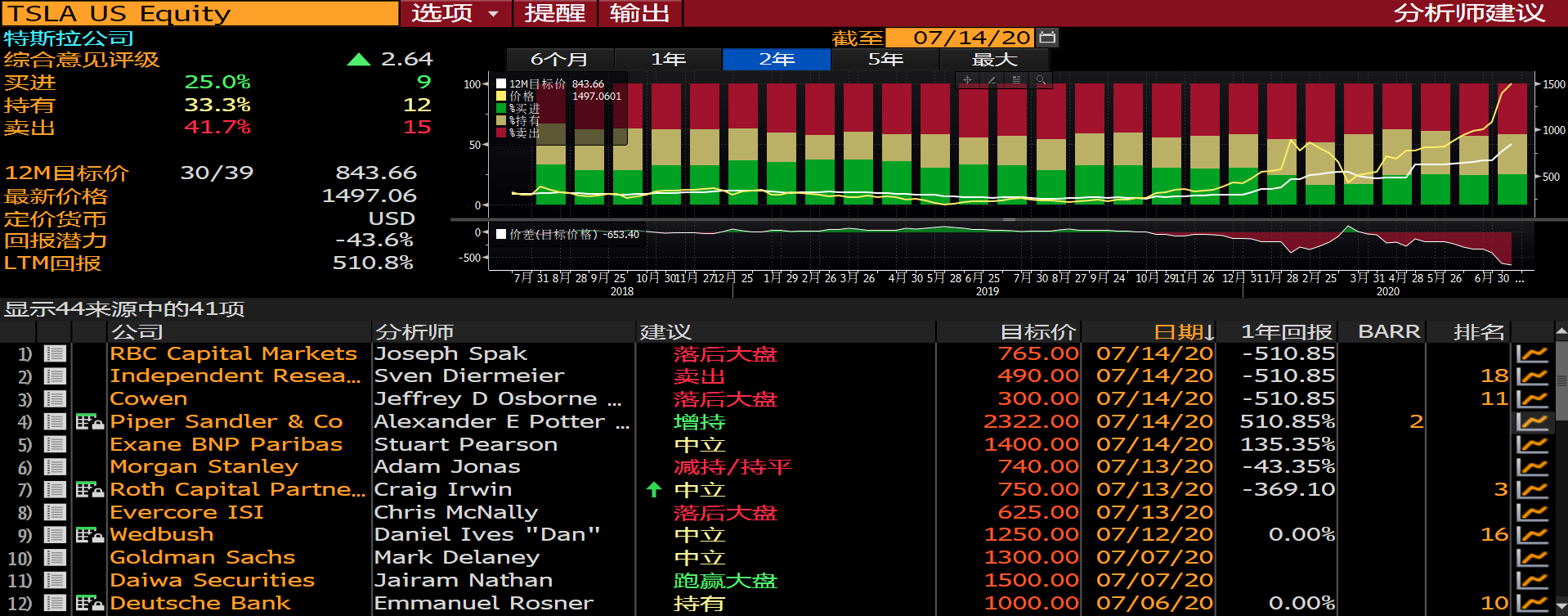Click the green %买进 legend swatch

[501, 108]
